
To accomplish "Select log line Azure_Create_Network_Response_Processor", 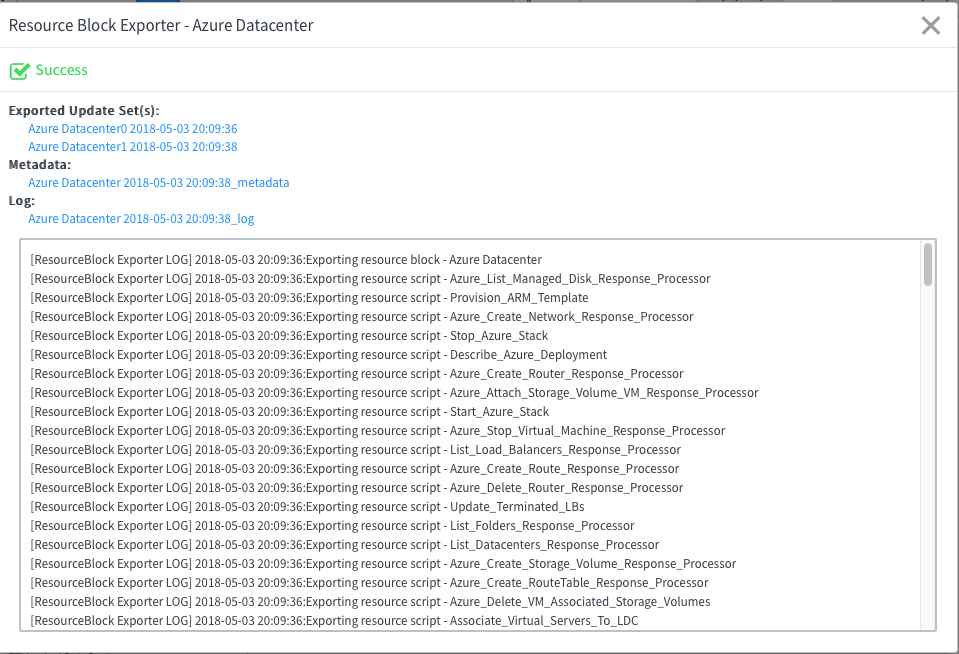I will tap(362, 317).
